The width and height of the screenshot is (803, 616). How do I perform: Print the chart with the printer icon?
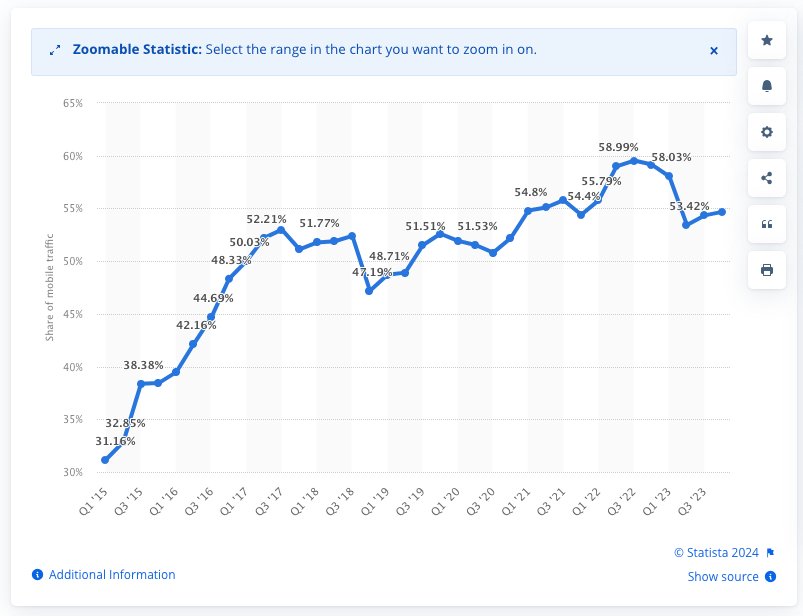[766, 270]
